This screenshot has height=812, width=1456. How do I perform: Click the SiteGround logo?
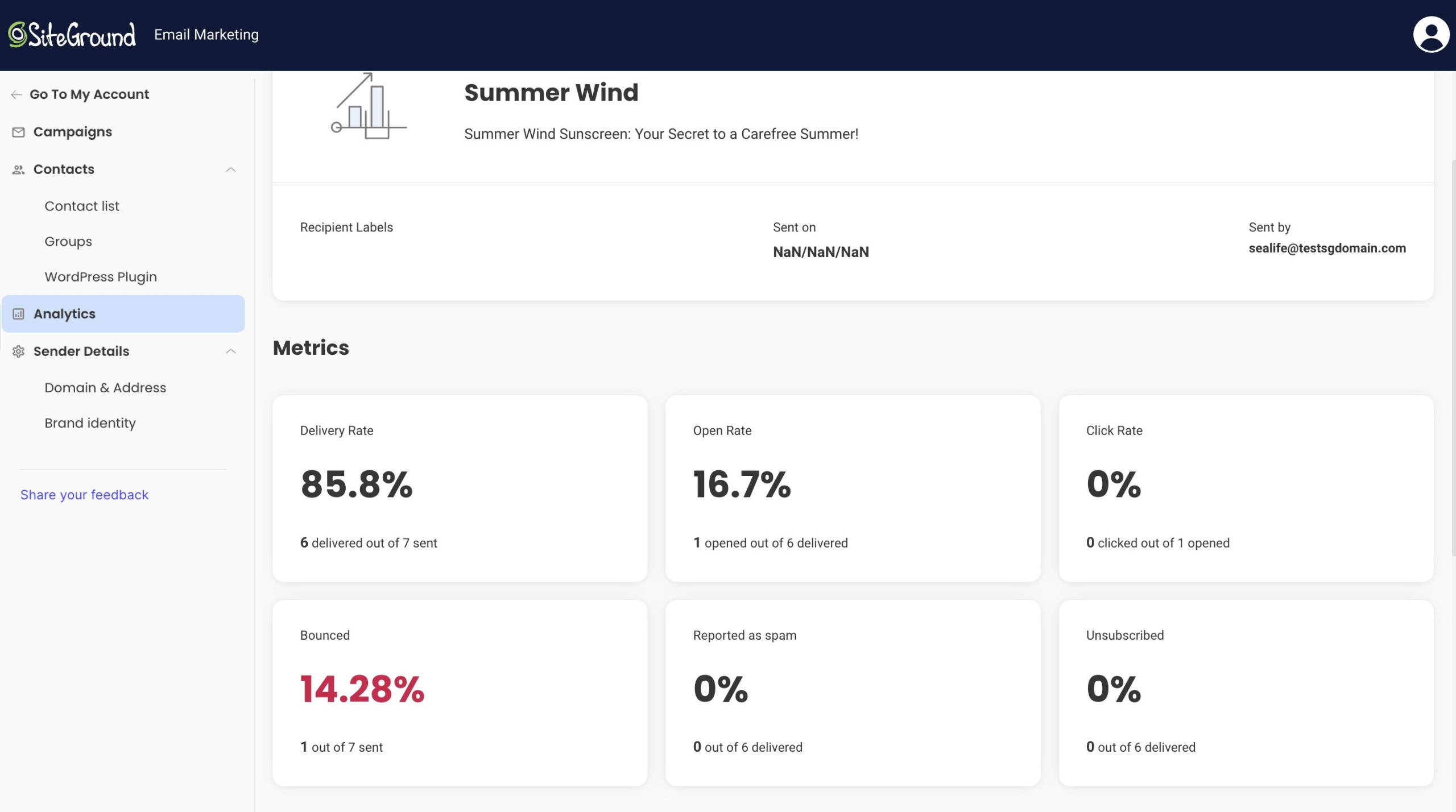[x=72, y=35]
